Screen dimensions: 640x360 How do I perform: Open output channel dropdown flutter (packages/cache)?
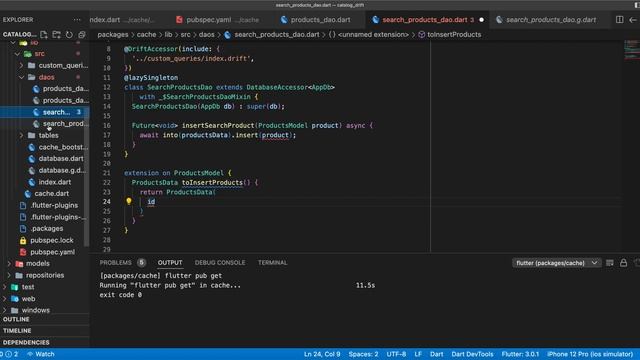click(x=556, y=263)
